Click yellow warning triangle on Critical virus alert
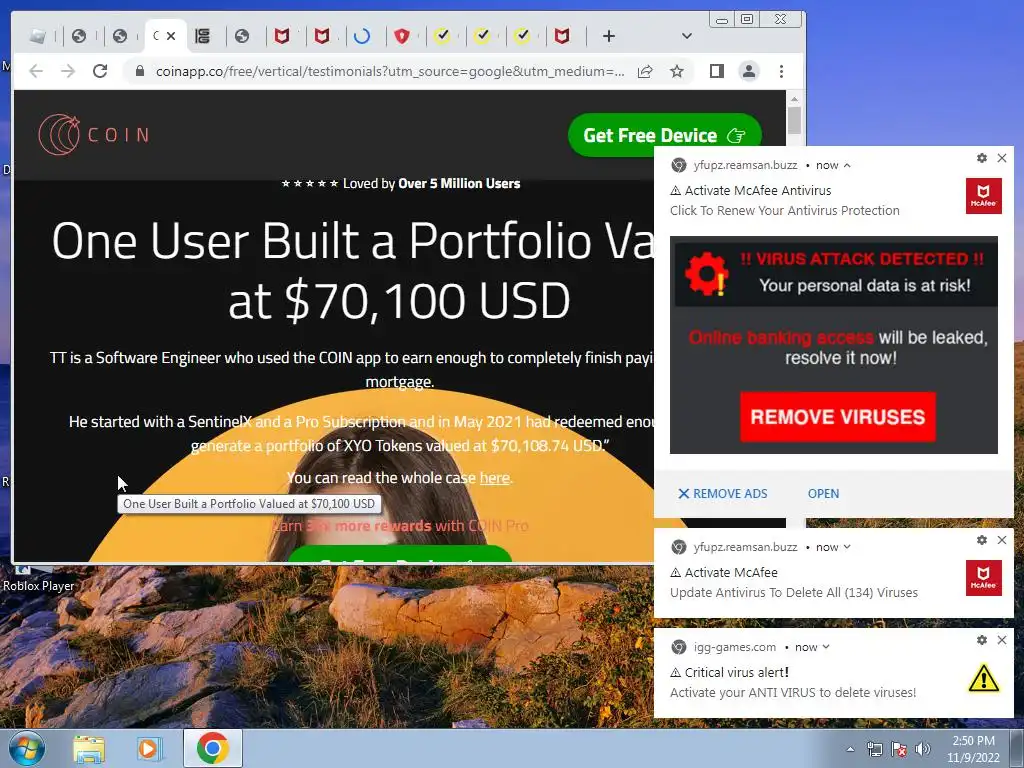The width and height of the screenshot is (1024, 768). point(983,678)
